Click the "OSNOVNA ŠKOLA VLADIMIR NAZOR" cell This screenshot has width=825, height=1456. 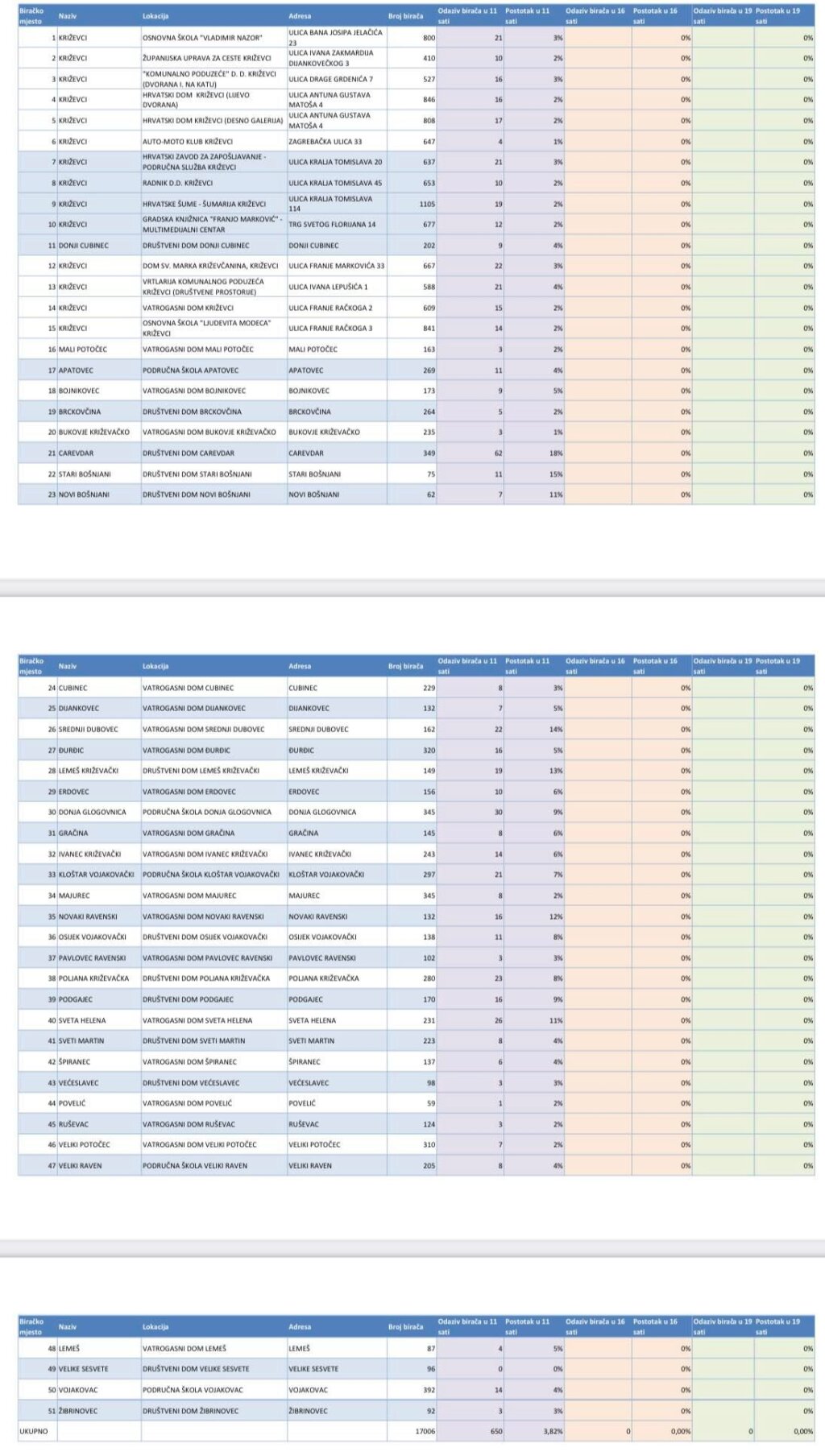pyautogui.click(x=202, y=38)
